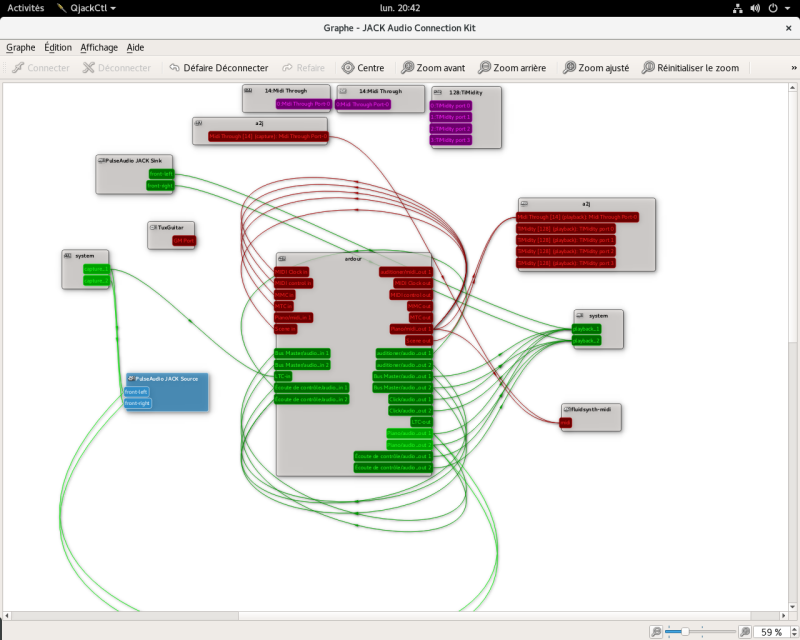The width and height of the screenshot is (800, 640).
Task: Center the graph with Centre
Action: coord(363,67)
